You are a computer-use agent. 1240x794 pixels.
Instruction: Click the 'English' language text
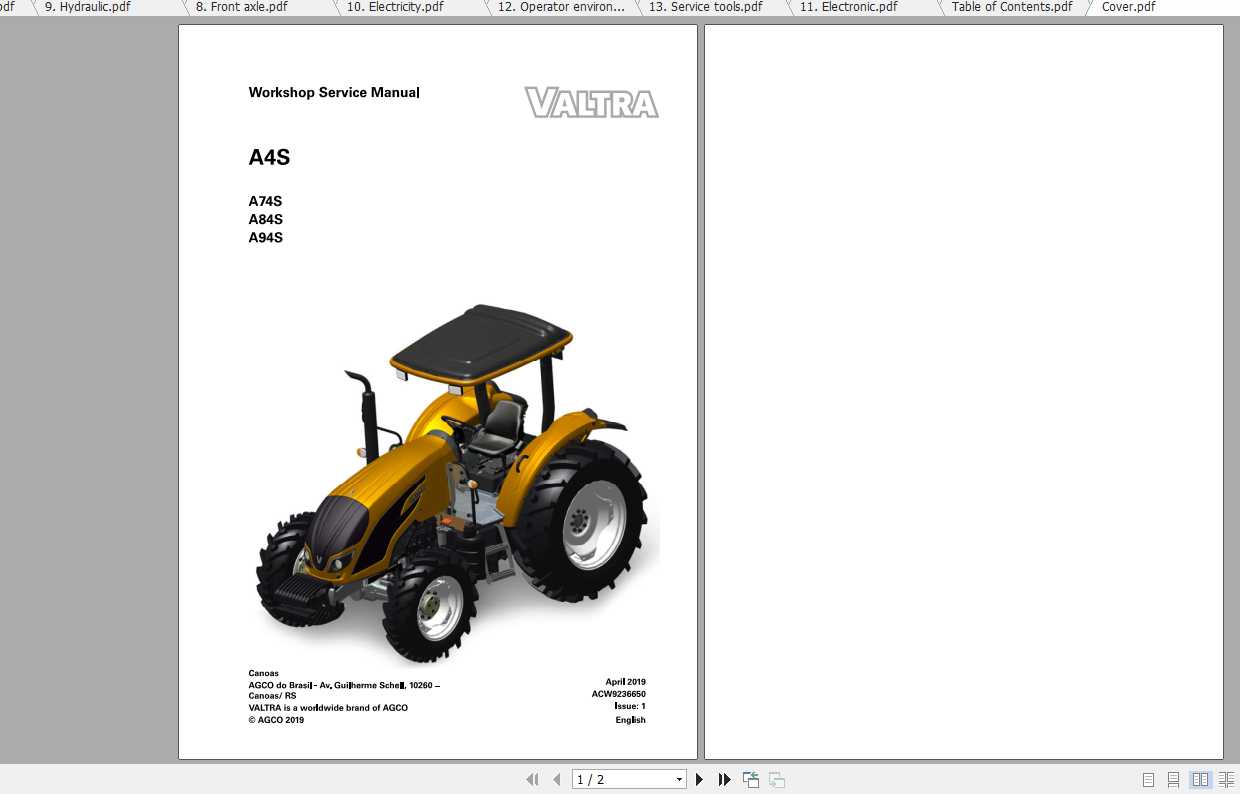tap(630, 720)
